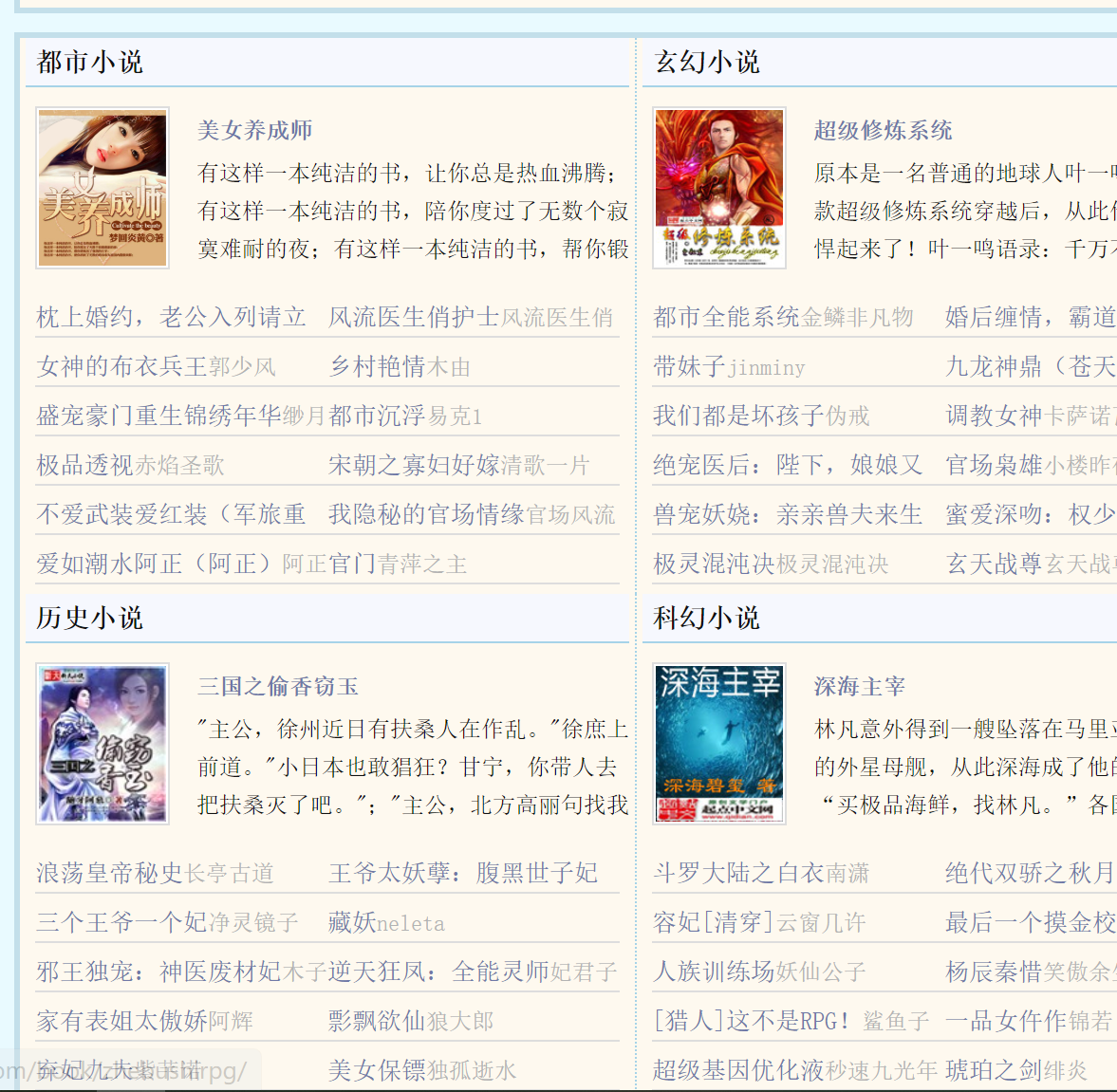
Task: Open 历史小说 category heading
Action: coord(90,619)
